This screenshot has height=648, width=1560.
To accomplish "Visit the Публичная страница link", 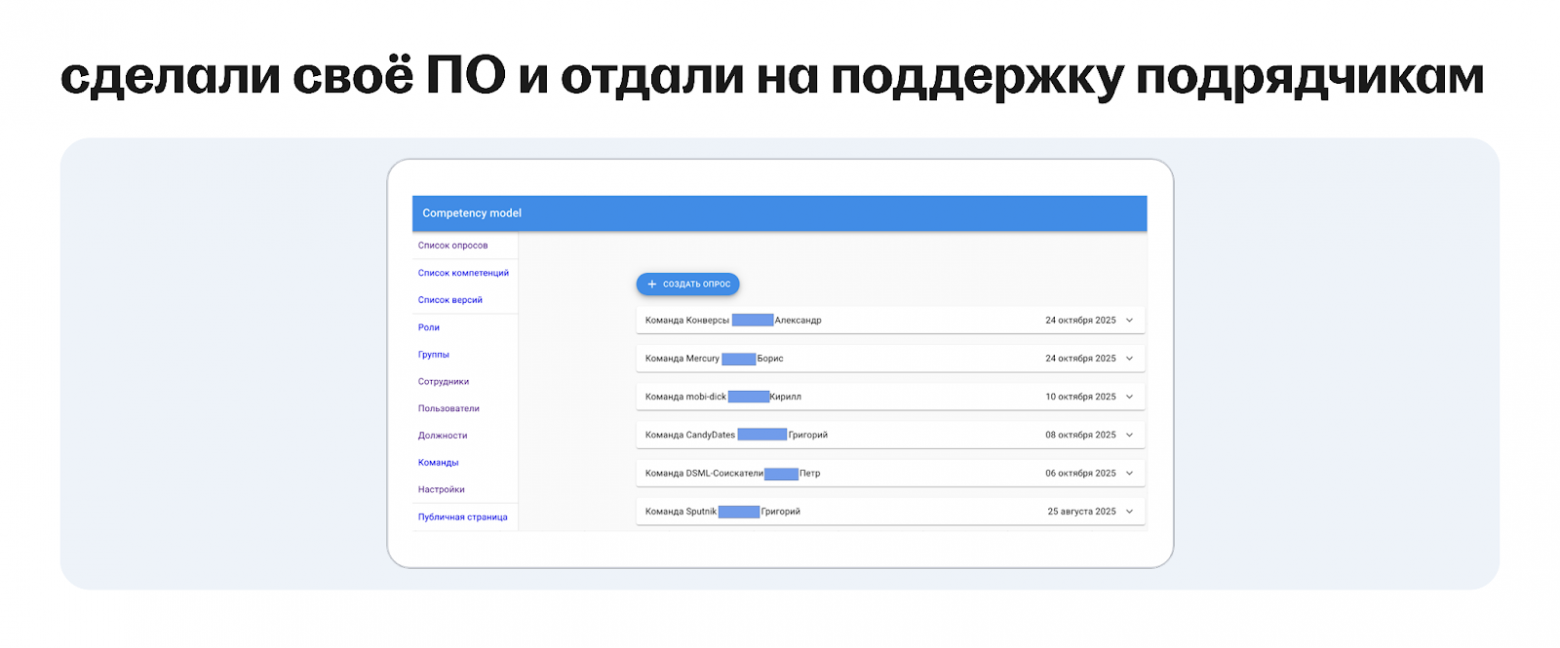I will tap(462, 517).
